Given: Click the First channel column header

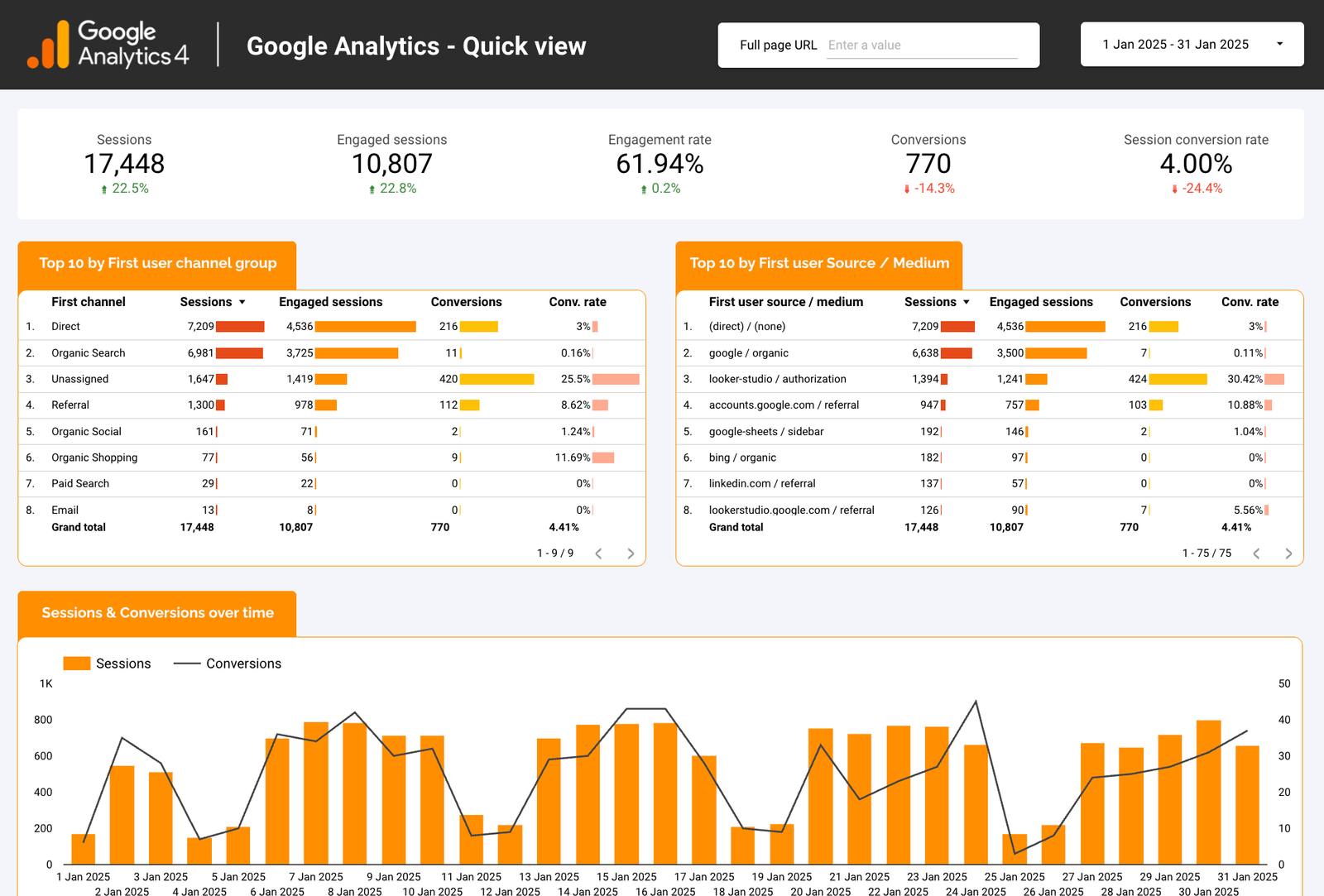Looking at the screenshot, I should (89, 302).
